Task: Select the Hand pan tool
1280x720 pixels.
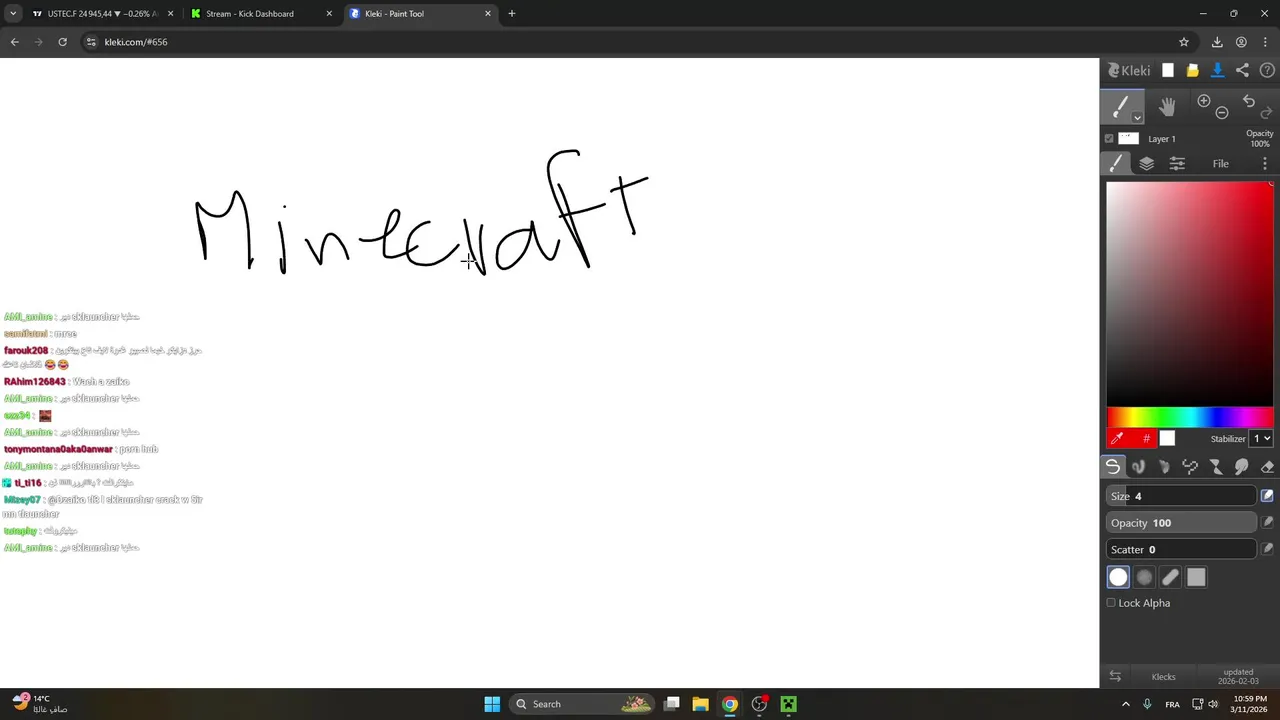Action: (x=1166, y=106)
